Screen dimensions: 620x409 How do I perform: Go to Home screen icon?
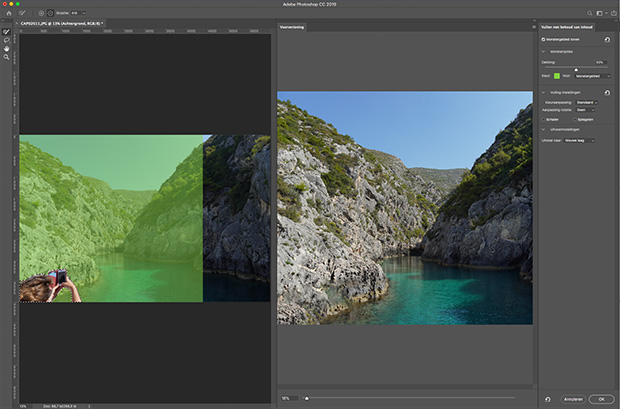click(x=9, y=13)
